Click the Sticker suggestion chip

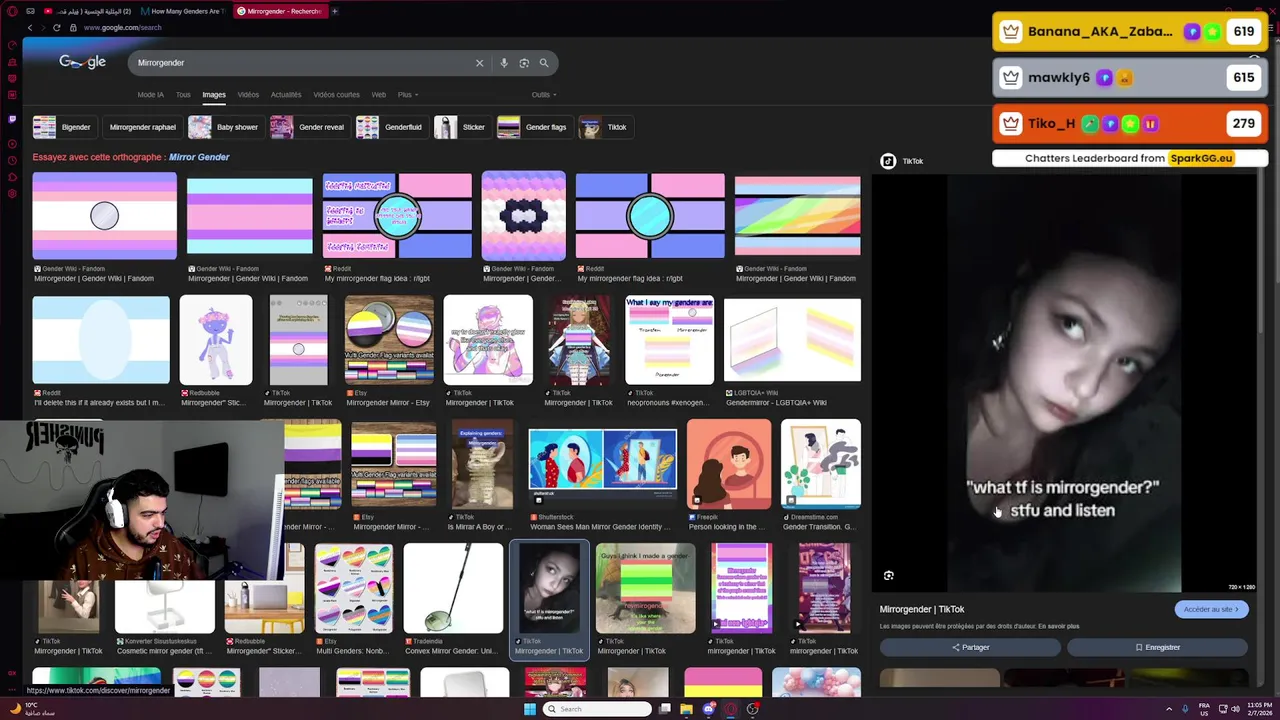pos(461,127)
